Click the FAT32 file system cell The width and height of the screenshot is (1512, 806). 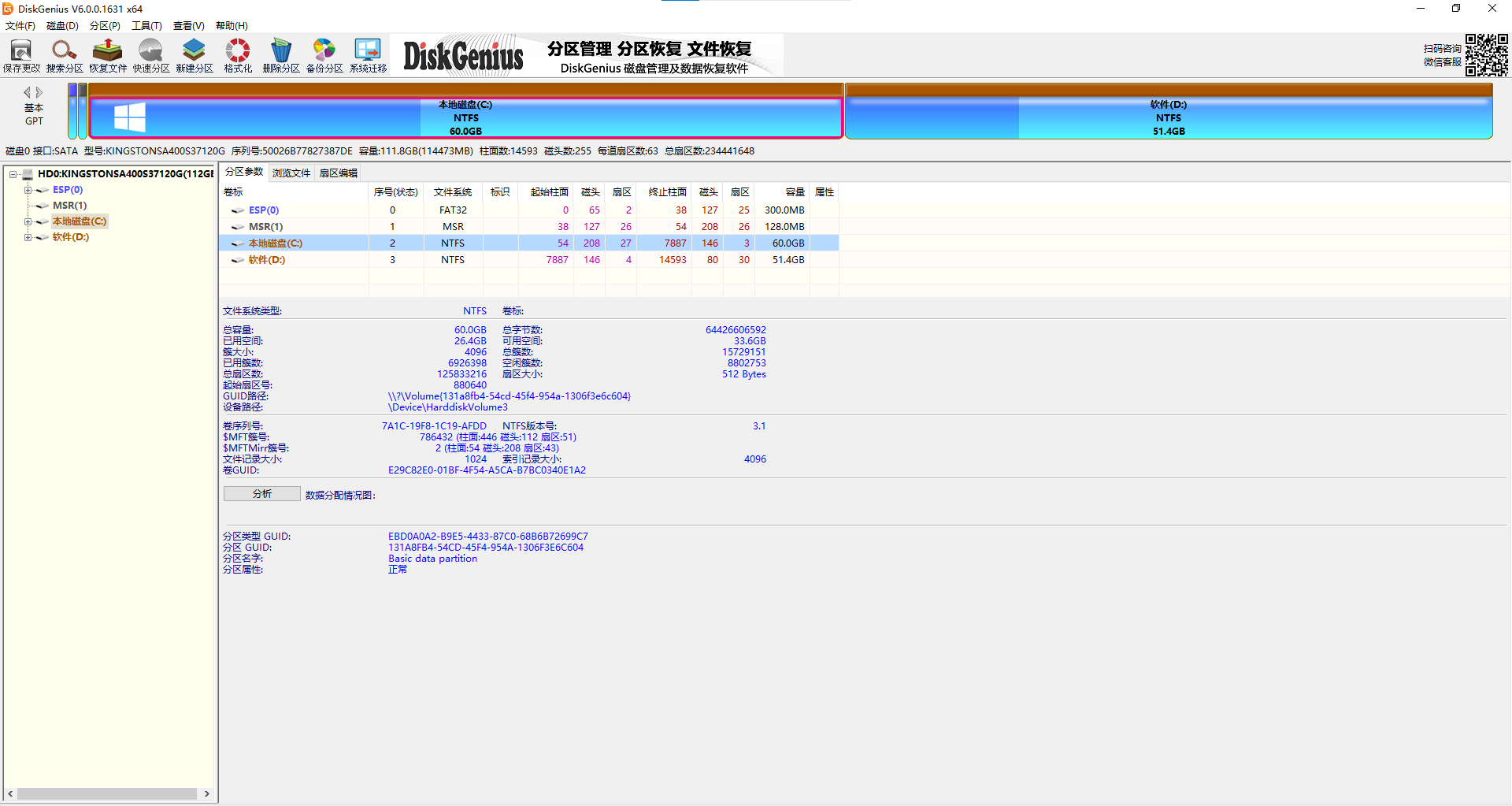(x=453, y=210)
